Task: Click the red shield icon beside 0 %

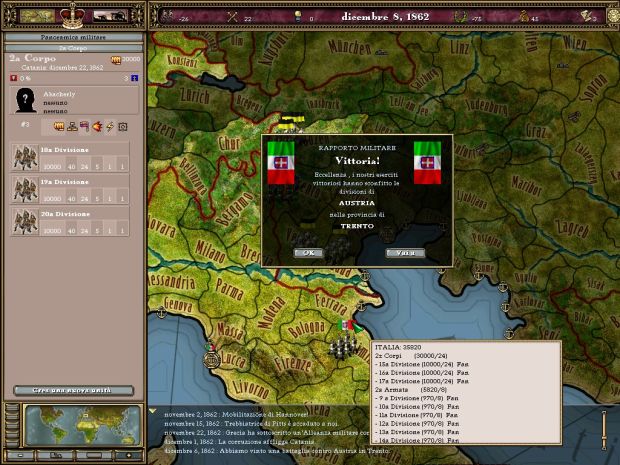Action: coord(13,78)
